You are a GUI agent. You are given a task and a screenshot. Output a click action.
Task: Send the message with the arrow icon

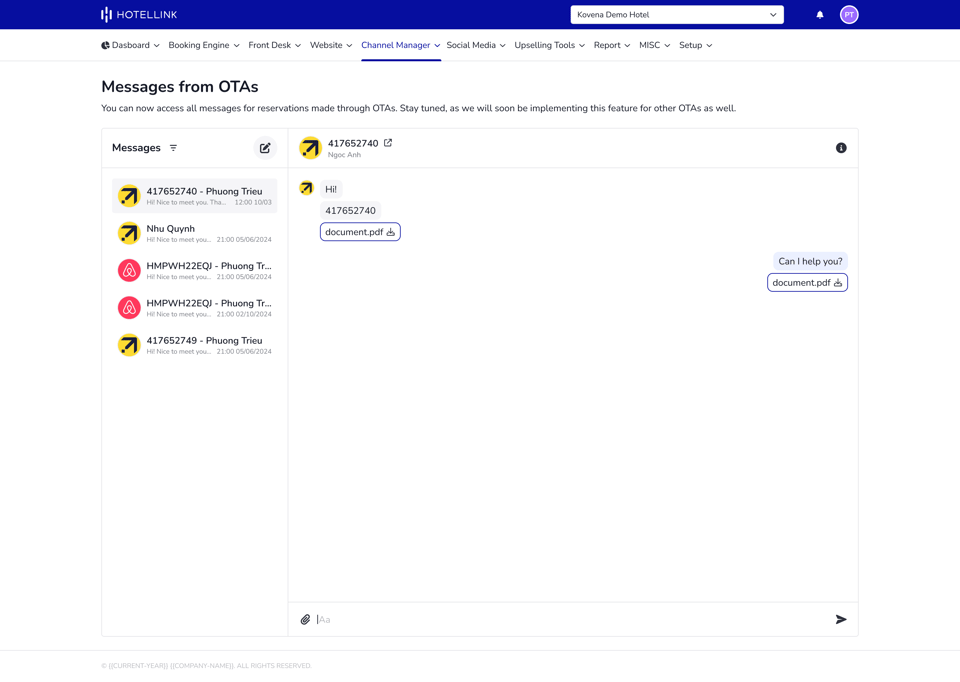pyautogui.click(x=841, y=620)
